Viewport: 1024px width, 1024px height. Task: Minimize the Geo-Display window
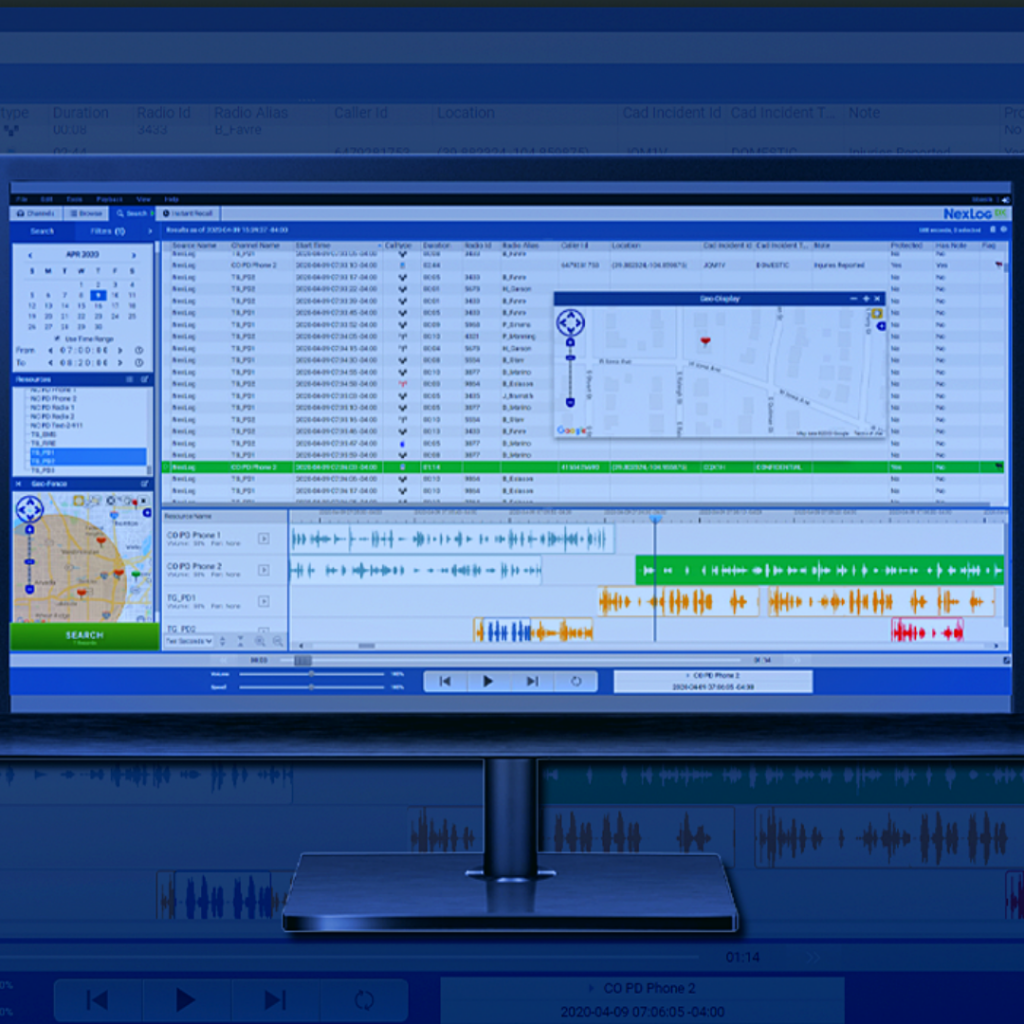854,299
